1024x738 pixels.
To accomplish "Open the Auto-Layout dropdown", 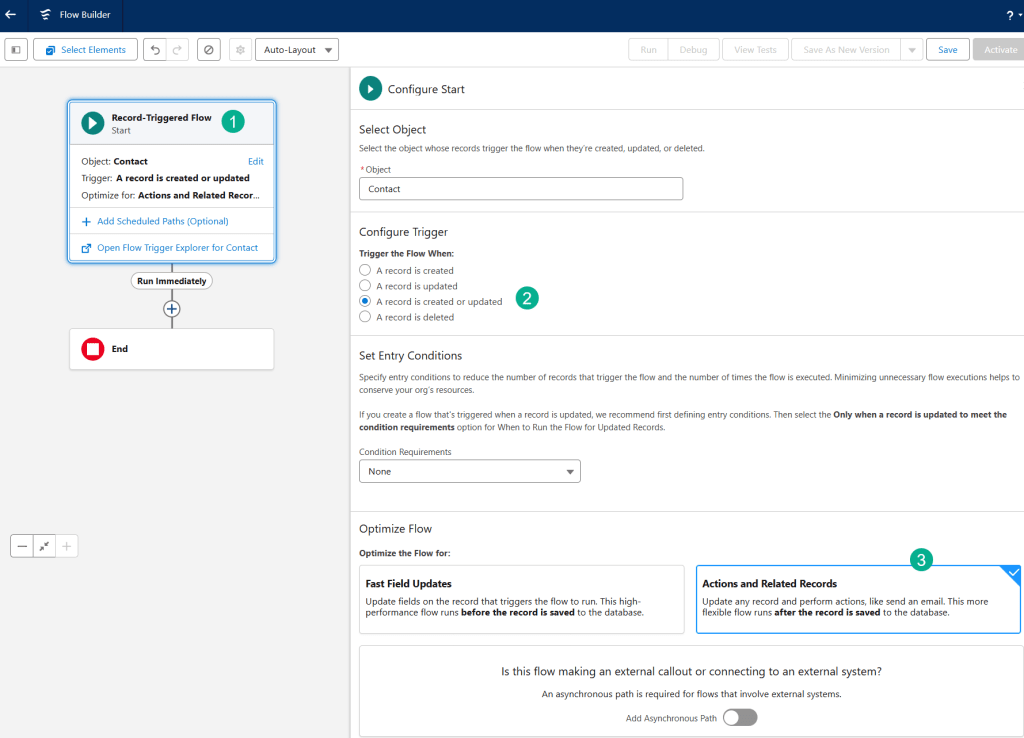I will [297, 50].
